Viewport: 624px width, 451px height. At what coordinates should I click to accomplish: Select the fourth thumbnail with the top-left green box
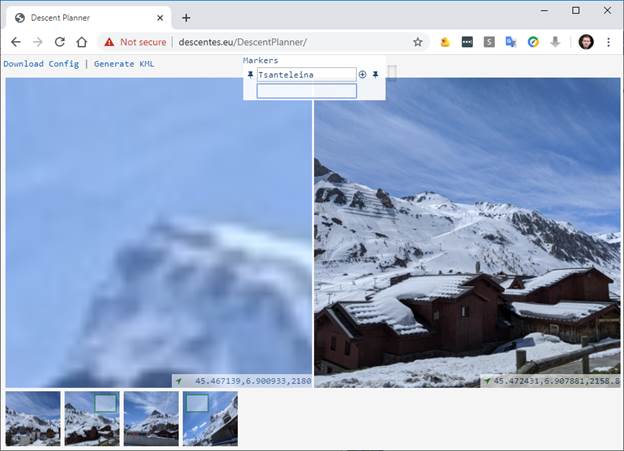tap(211, 418)
